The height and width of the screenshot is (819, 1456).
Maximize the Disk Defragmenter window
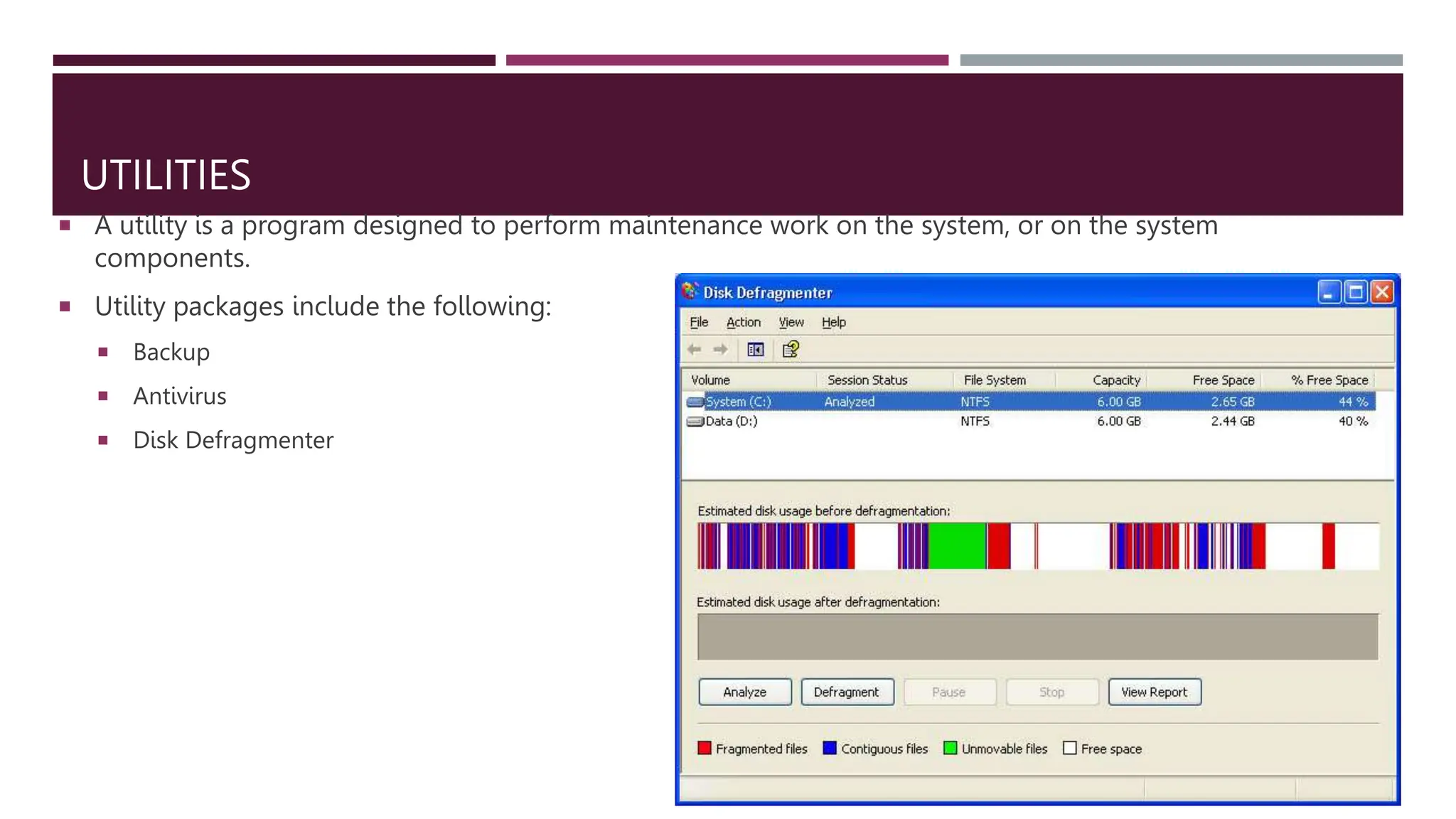tap(1356, 292)
